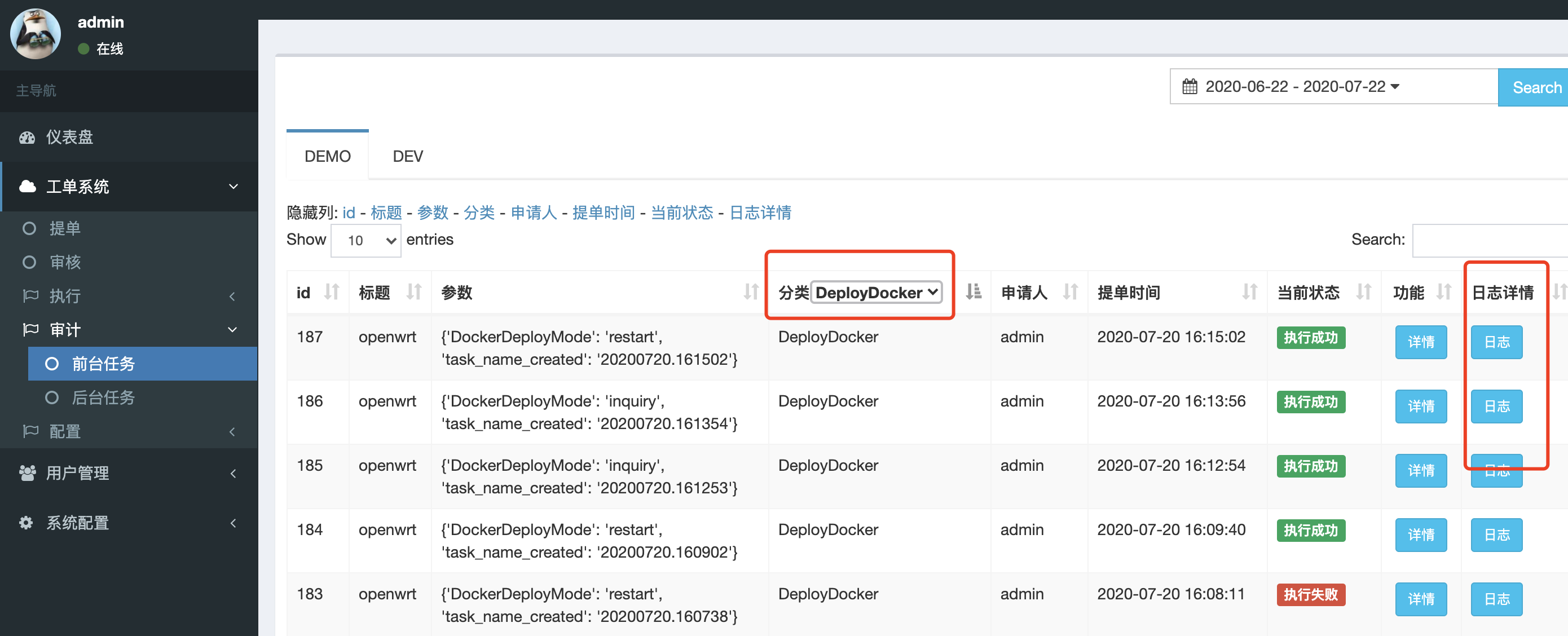
Task: Sort table by 功能 column arrows
Action: coord(1444,292)
